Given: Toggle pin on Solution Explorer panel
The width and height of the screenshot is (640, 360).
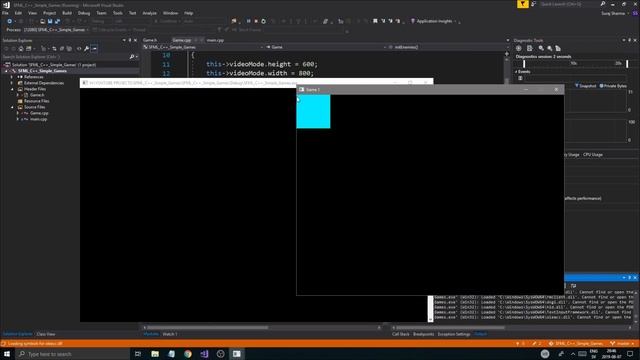Looking at the screenshot, I should [x=130, y=40].
